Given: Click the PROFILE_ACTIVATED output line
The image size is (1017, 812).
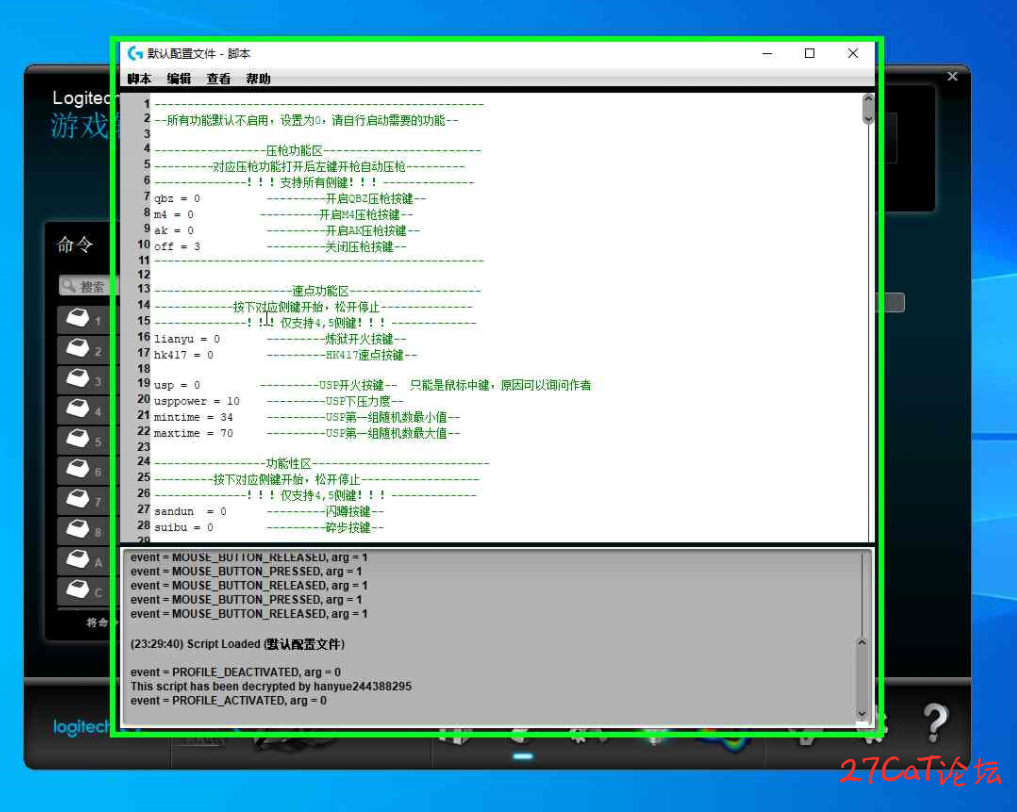Looking at the screenshot, I should point(228,700).
